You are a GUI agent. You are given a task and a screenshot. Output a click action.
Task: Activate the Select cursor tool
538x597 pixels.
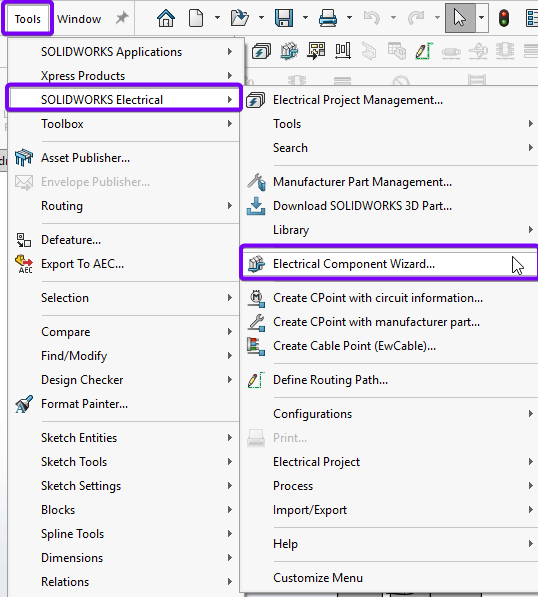point(460,18)
